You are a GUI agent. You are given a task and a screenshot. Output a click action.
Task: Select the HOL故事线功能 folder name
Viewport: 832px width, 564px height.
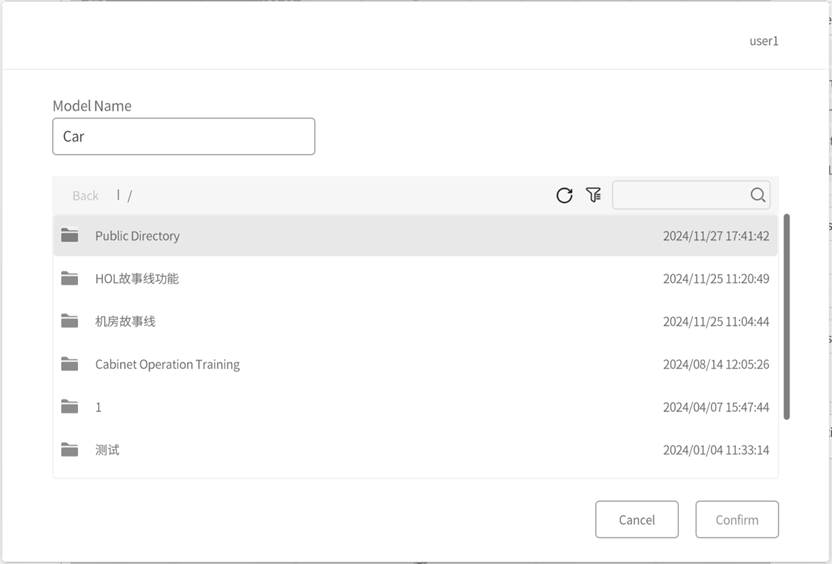click(137, 279)
